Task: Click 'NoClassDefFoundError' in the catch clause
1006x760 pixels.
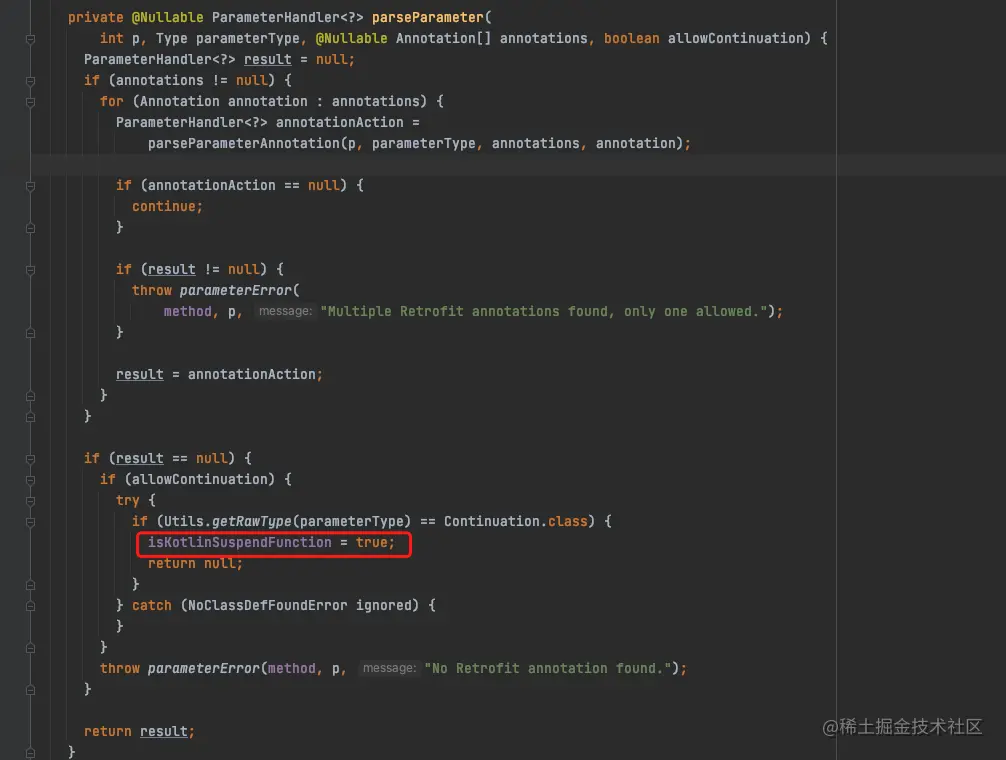Action: tap(268, 605)
